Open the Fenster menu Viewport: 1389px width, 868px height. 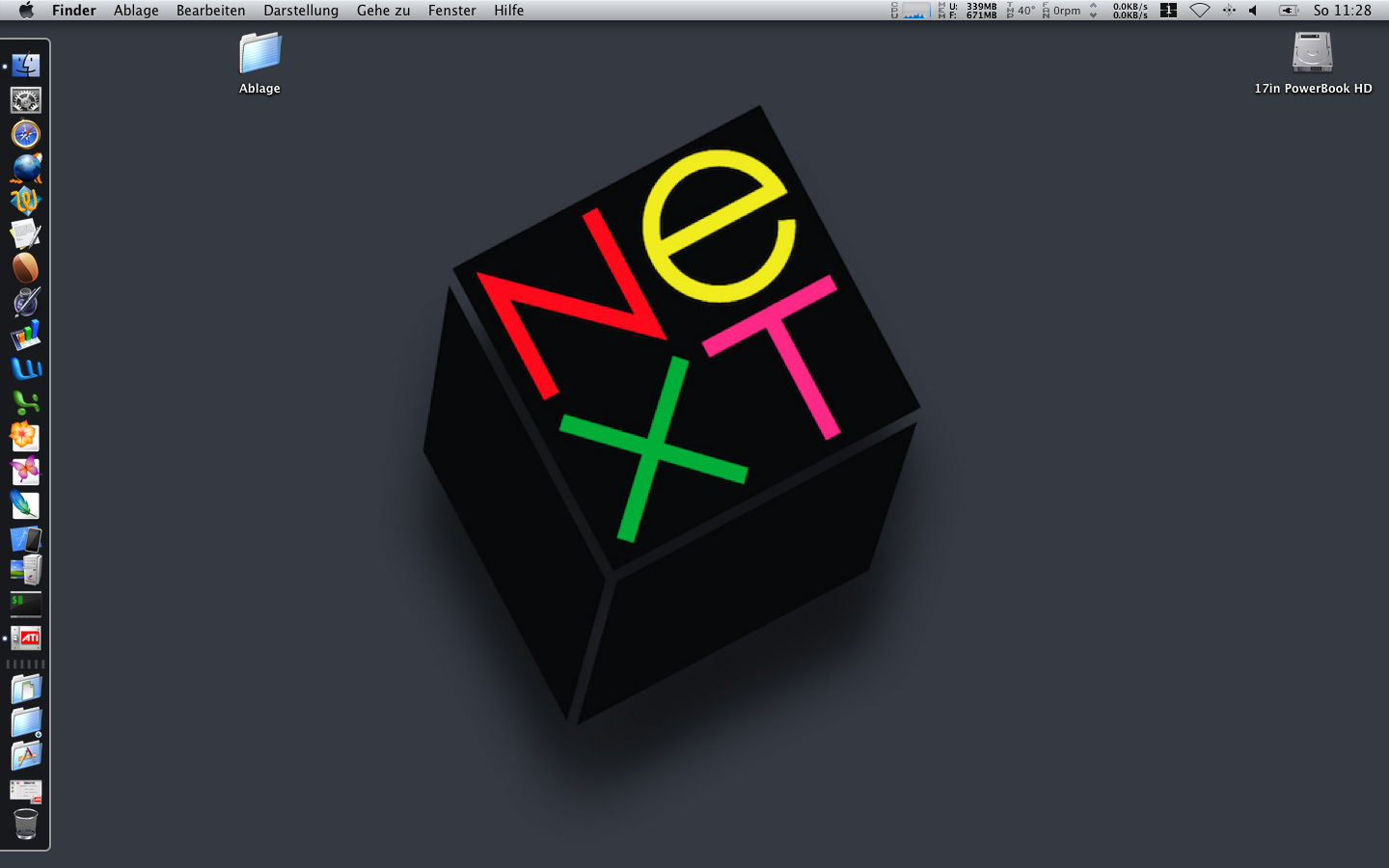point(452,10)
